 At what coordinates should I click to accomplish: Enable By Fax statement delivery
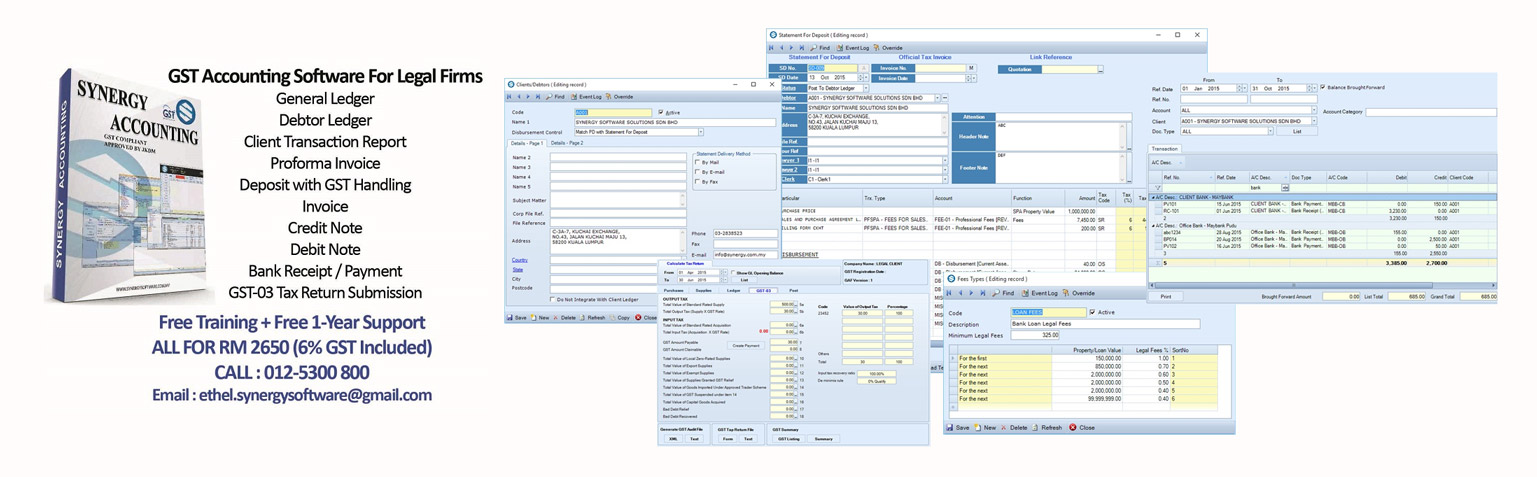tap(697, 182)
